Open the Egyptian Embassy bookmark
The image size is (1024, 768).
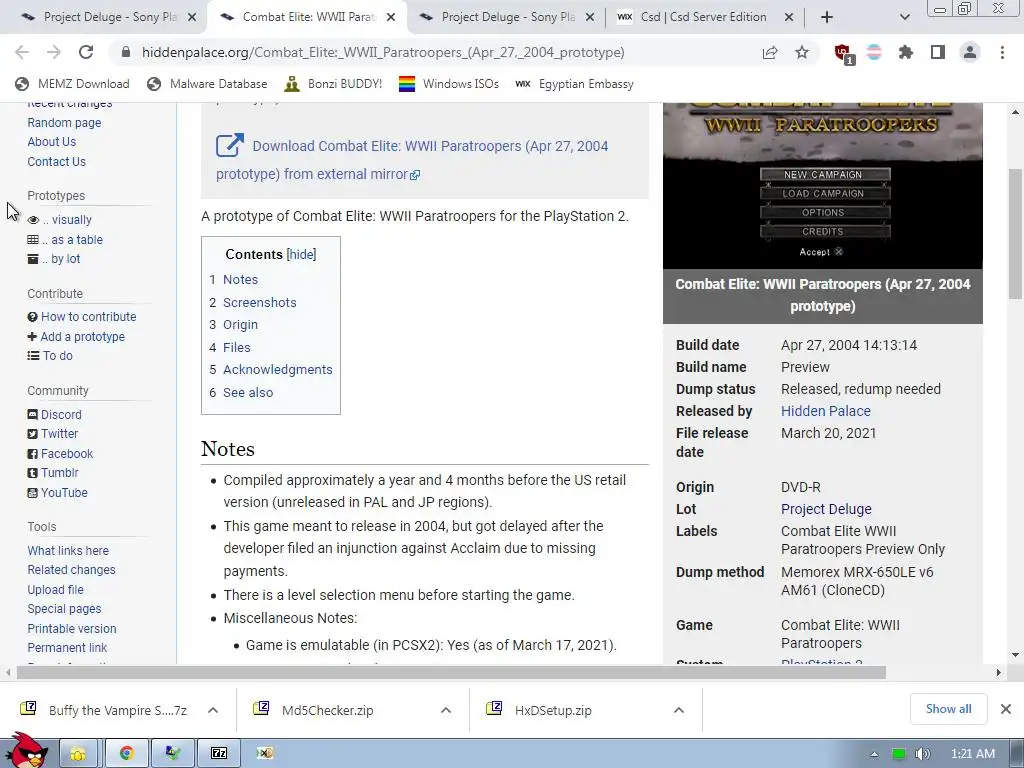pyautogui.click(x=574, y=84)
